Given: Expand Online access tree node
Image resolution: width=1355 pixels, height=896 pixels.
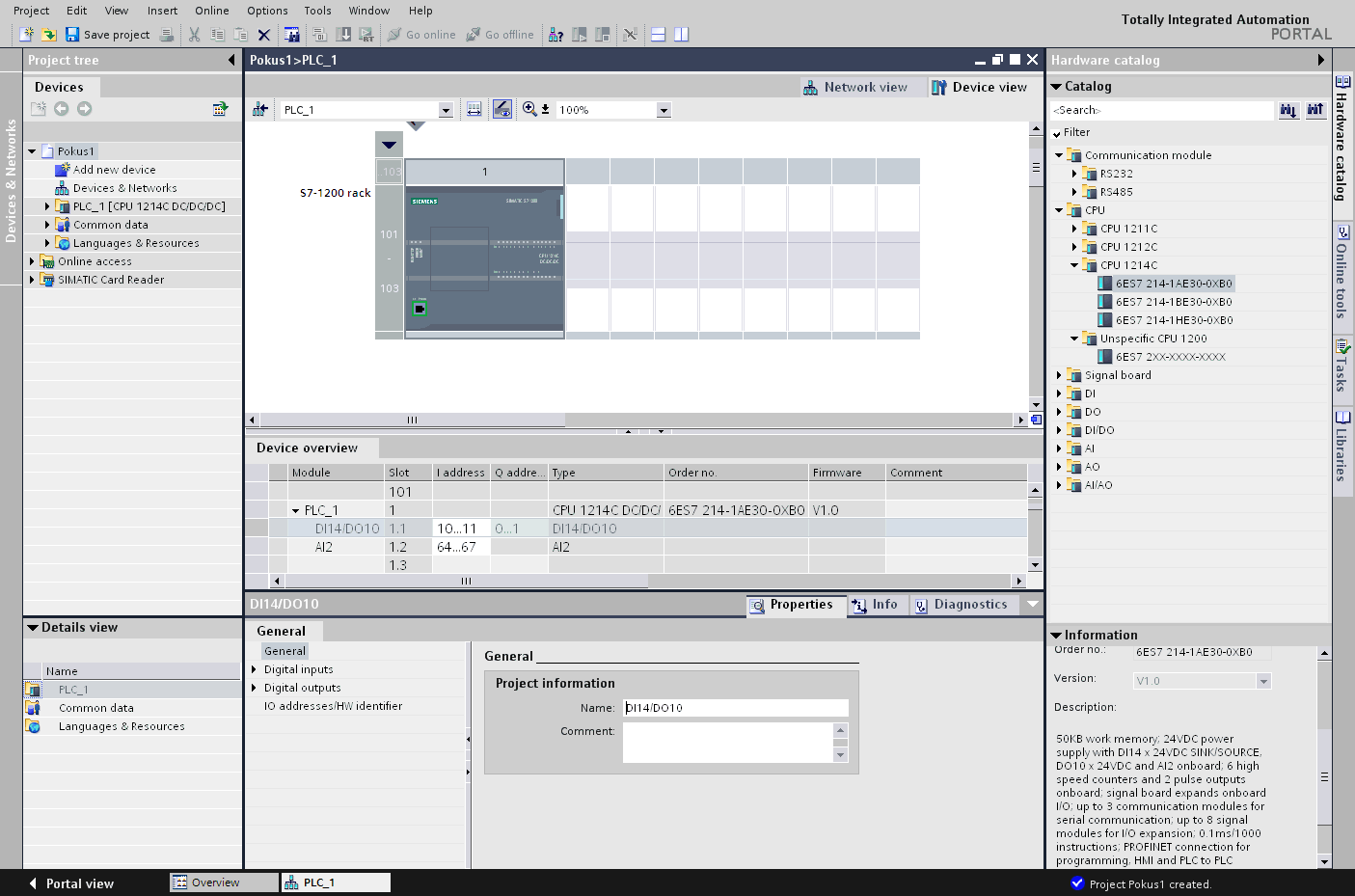Looking at the screenshot, I should 32,261.
